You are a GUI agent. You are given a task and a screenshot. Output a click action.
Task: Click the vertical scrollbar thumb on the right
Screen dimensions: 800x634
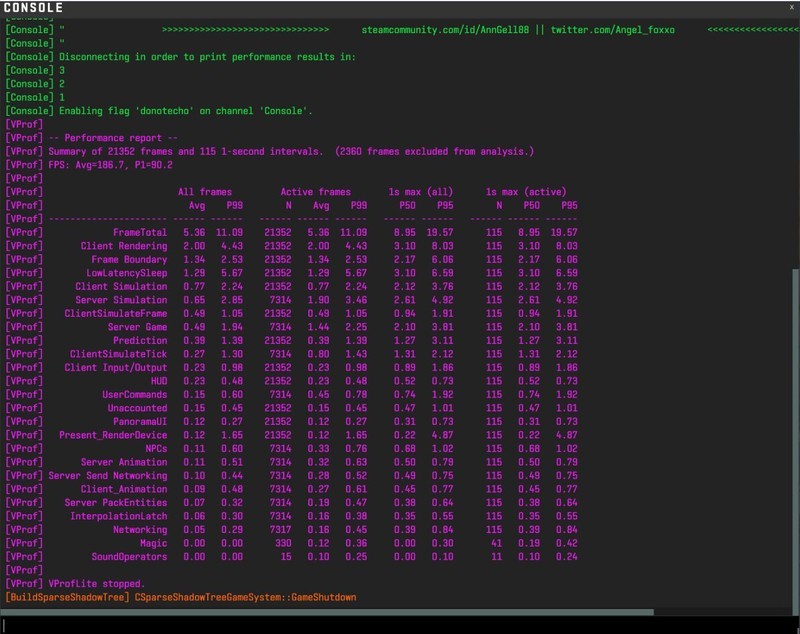click(796, 440)
